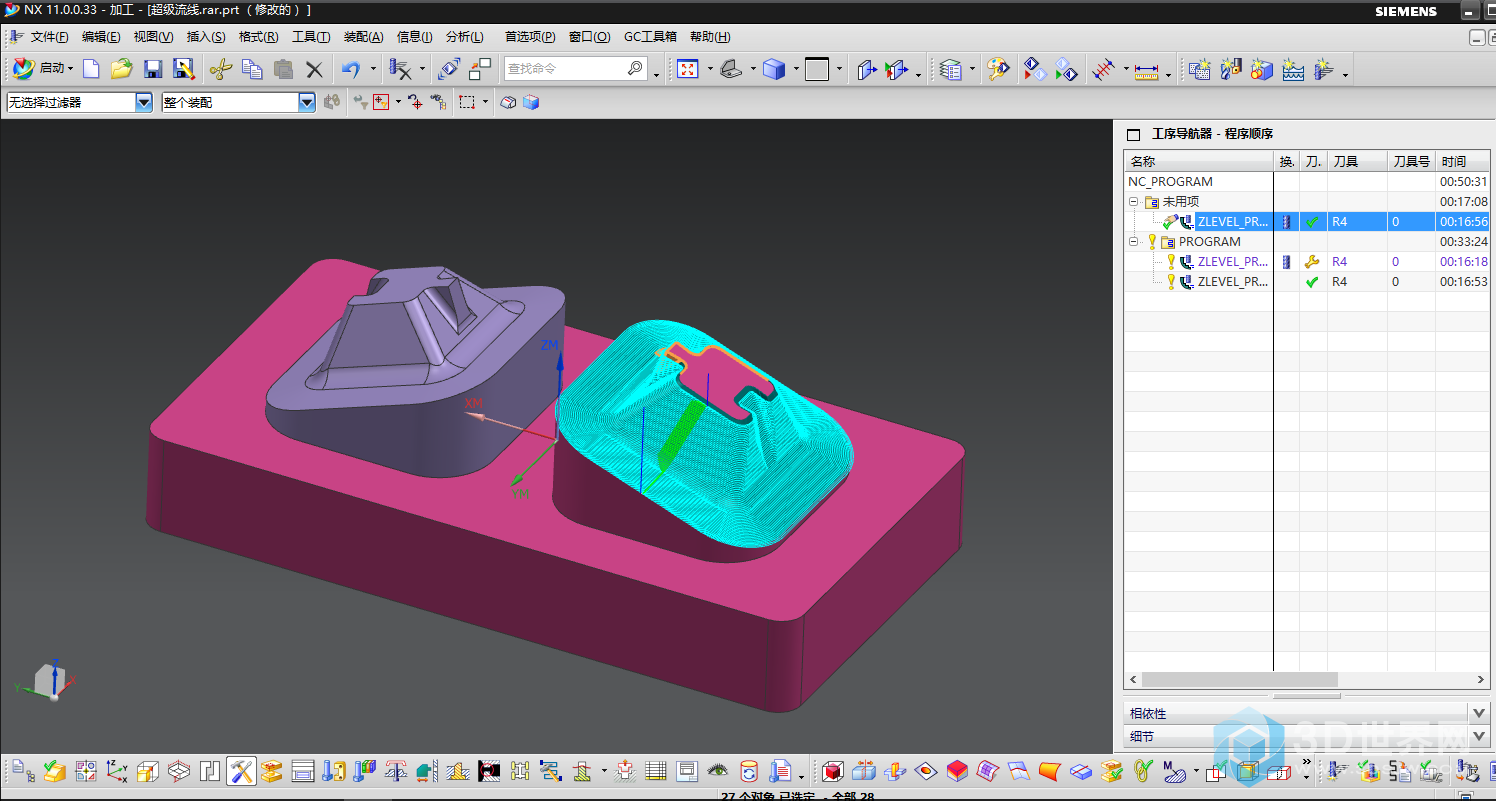This screenshot has width=1496, height=801.
Task: Open the rendering style dropdown arrow beside cube
Action: click(x=796, y=69)
